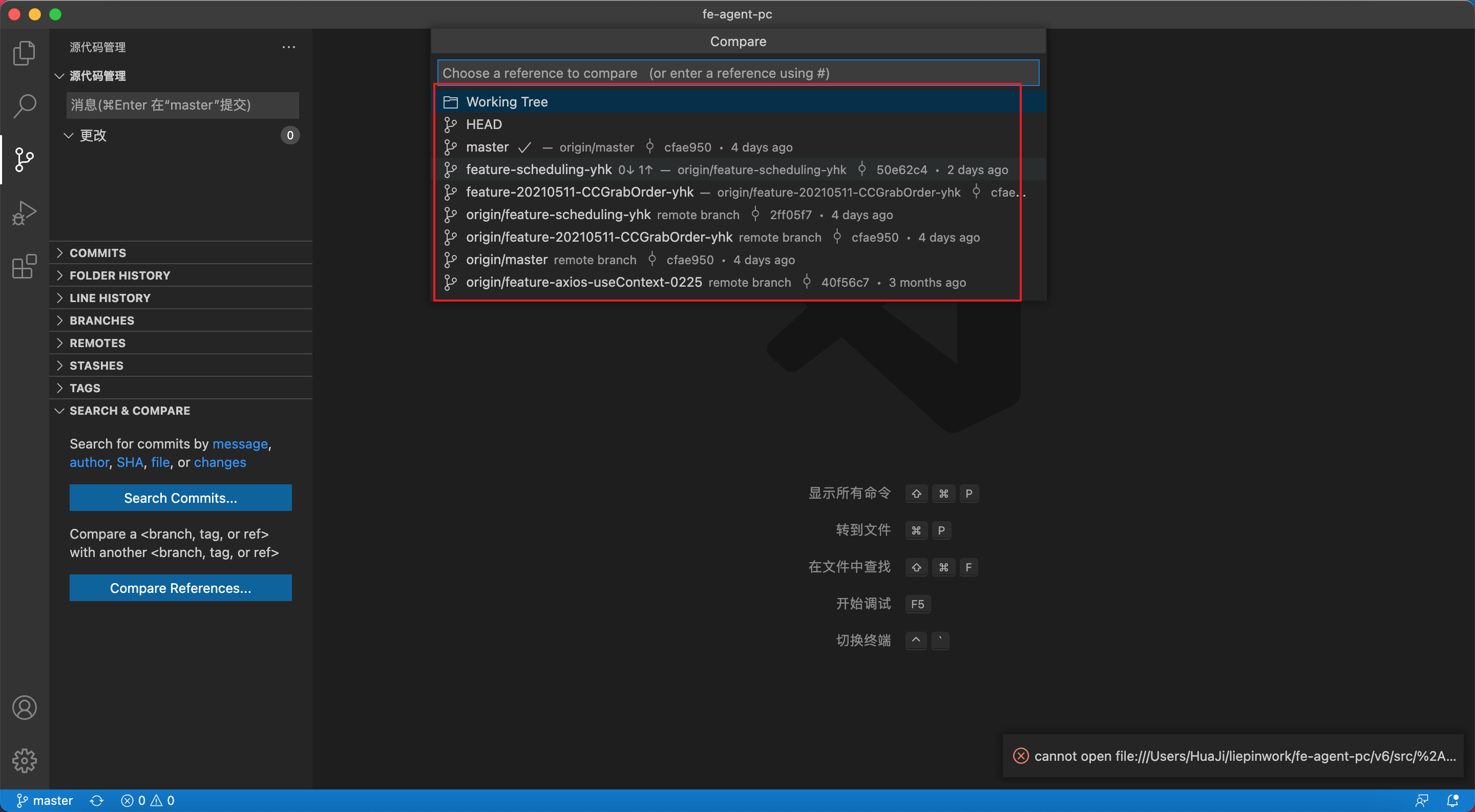Image resolution: width=1475 pixels, height=812 pixels.
Task: Open the Extensions view
Action: click(24, 266)
